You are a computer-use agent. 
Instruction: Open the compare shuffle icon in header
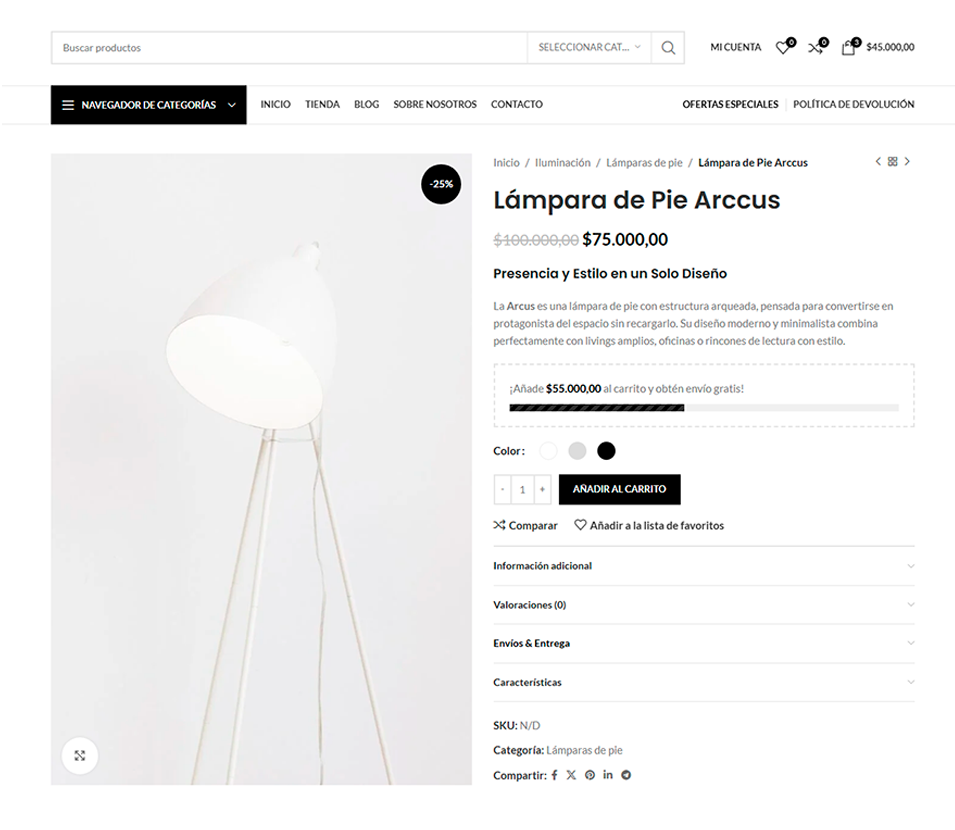click(817, 47)
